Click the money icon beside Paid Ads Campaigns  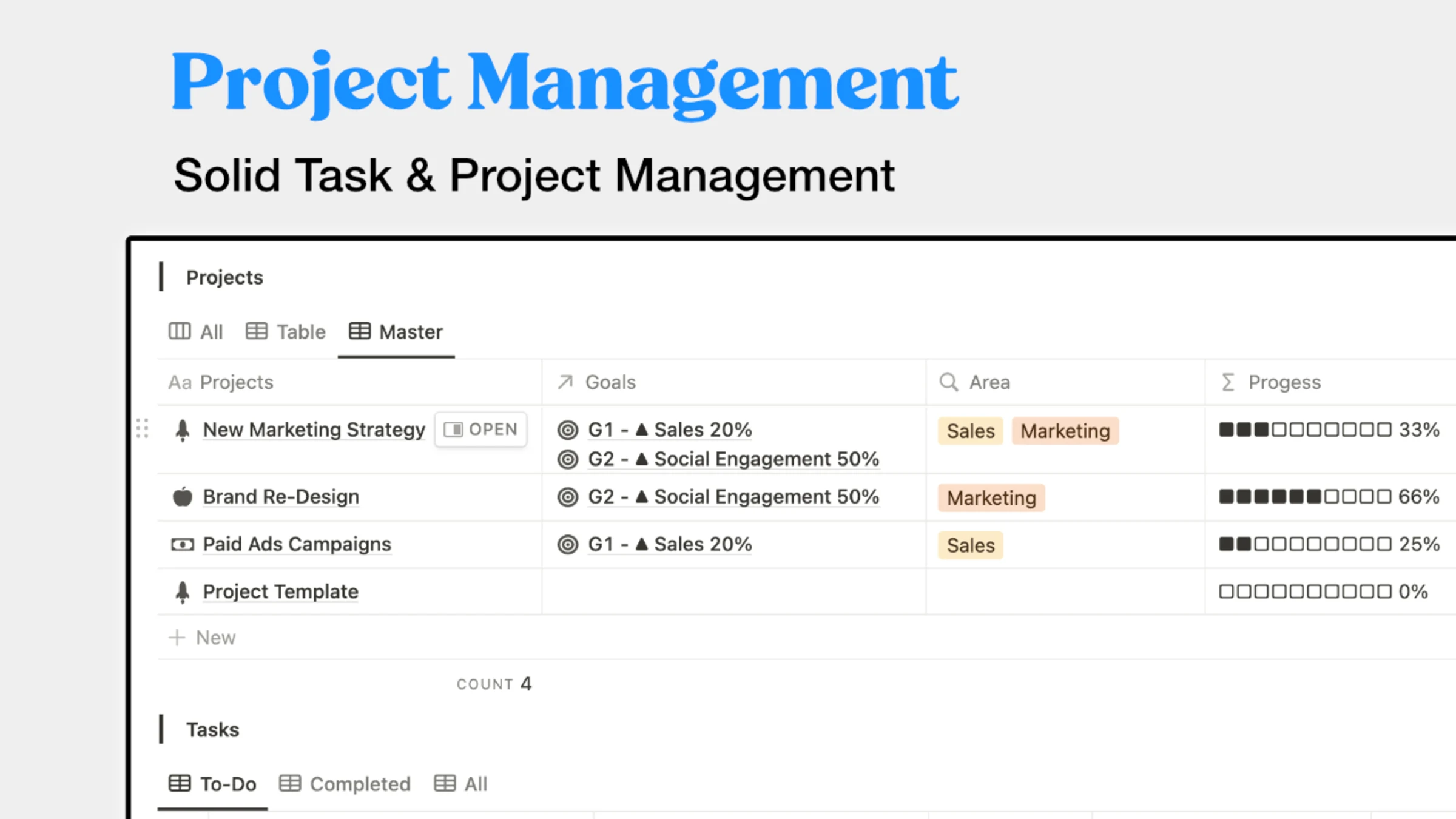click(182, 544)
